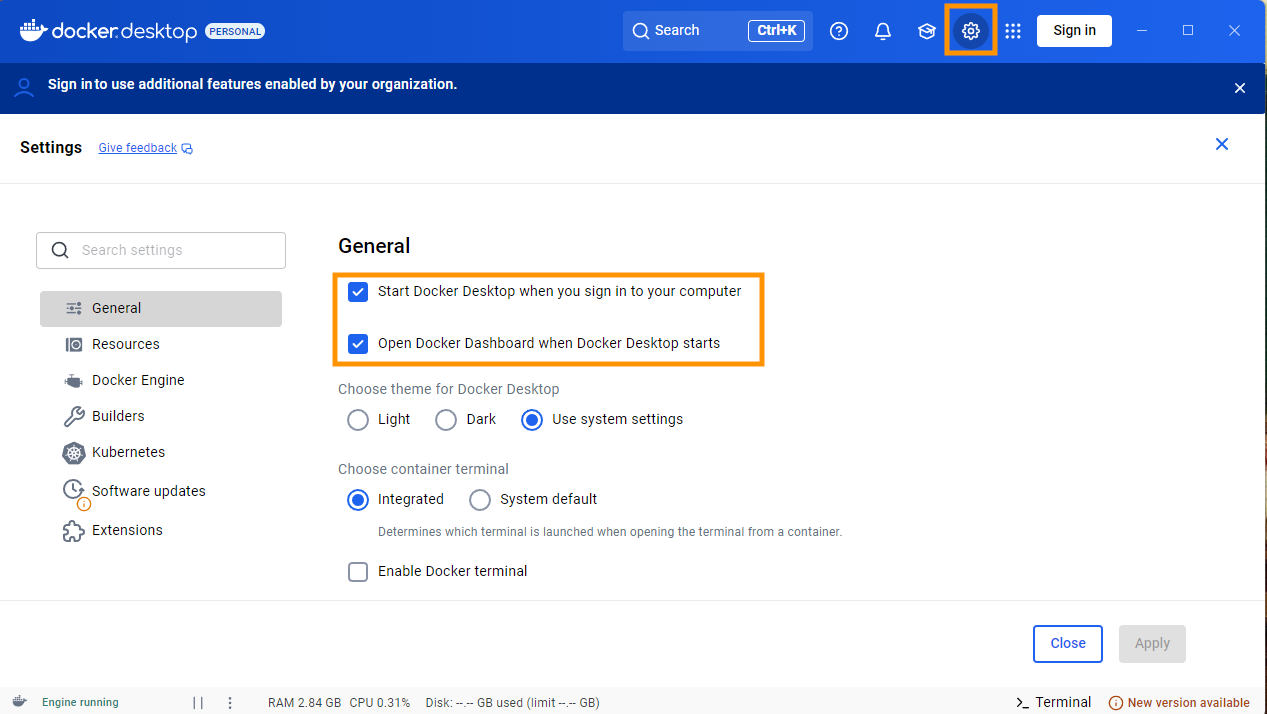Open the Software updates section
Image resolution: width=1267 pixels, height=714 pixels.
click(161, 491)
